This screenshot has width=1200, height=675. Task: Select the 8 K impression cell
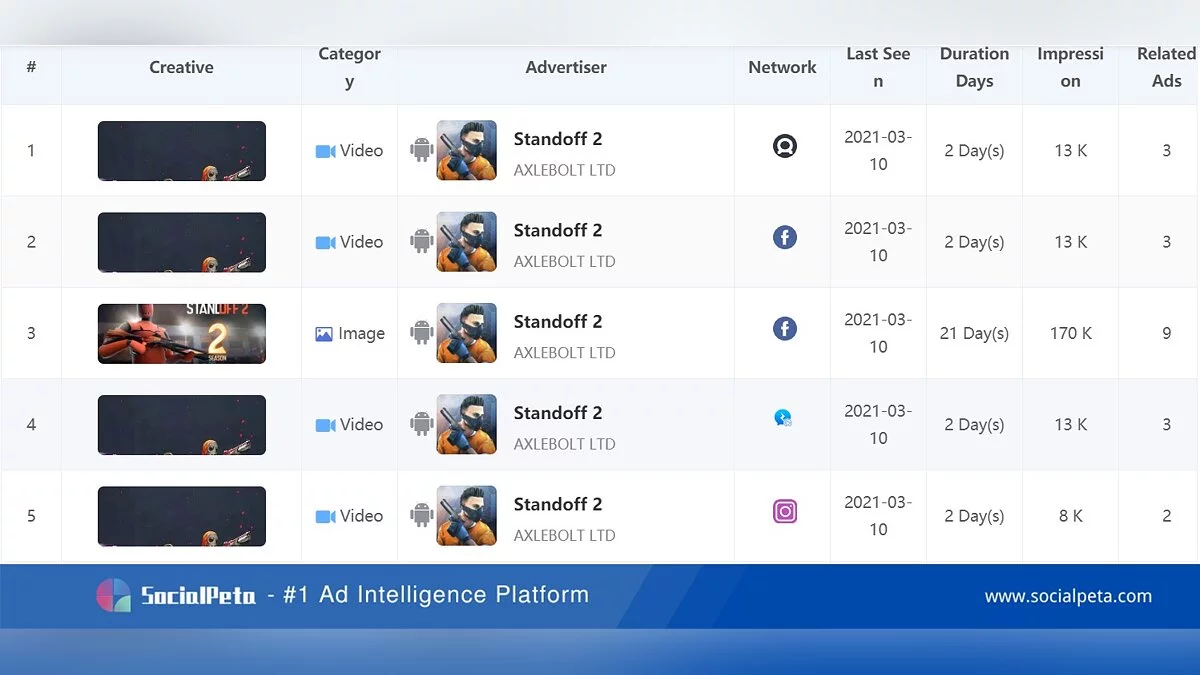pyautogui.click(x=1070, y=516)
